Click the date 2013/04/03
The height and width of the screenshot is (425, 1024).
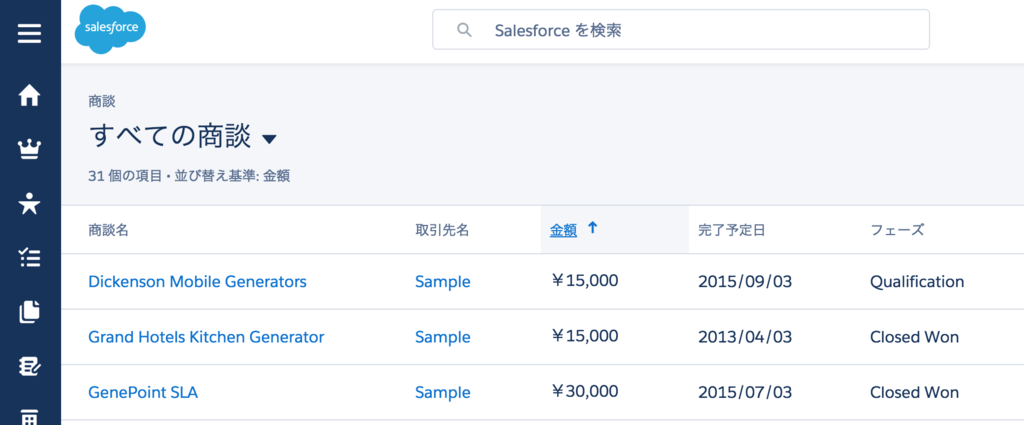click(745, 337)
